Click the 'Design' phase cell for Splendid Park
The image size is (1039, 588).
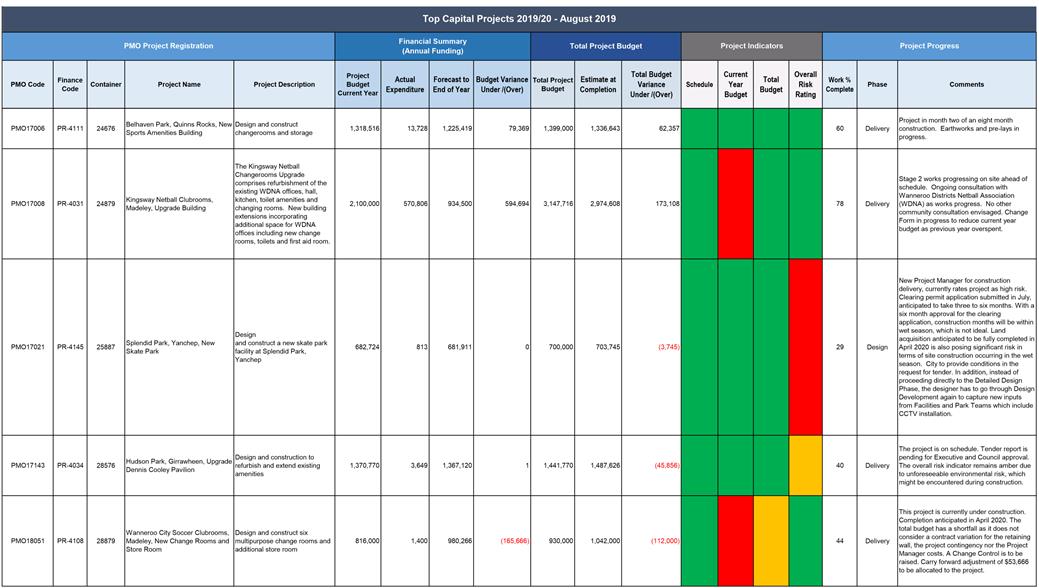tap(877, 347)
